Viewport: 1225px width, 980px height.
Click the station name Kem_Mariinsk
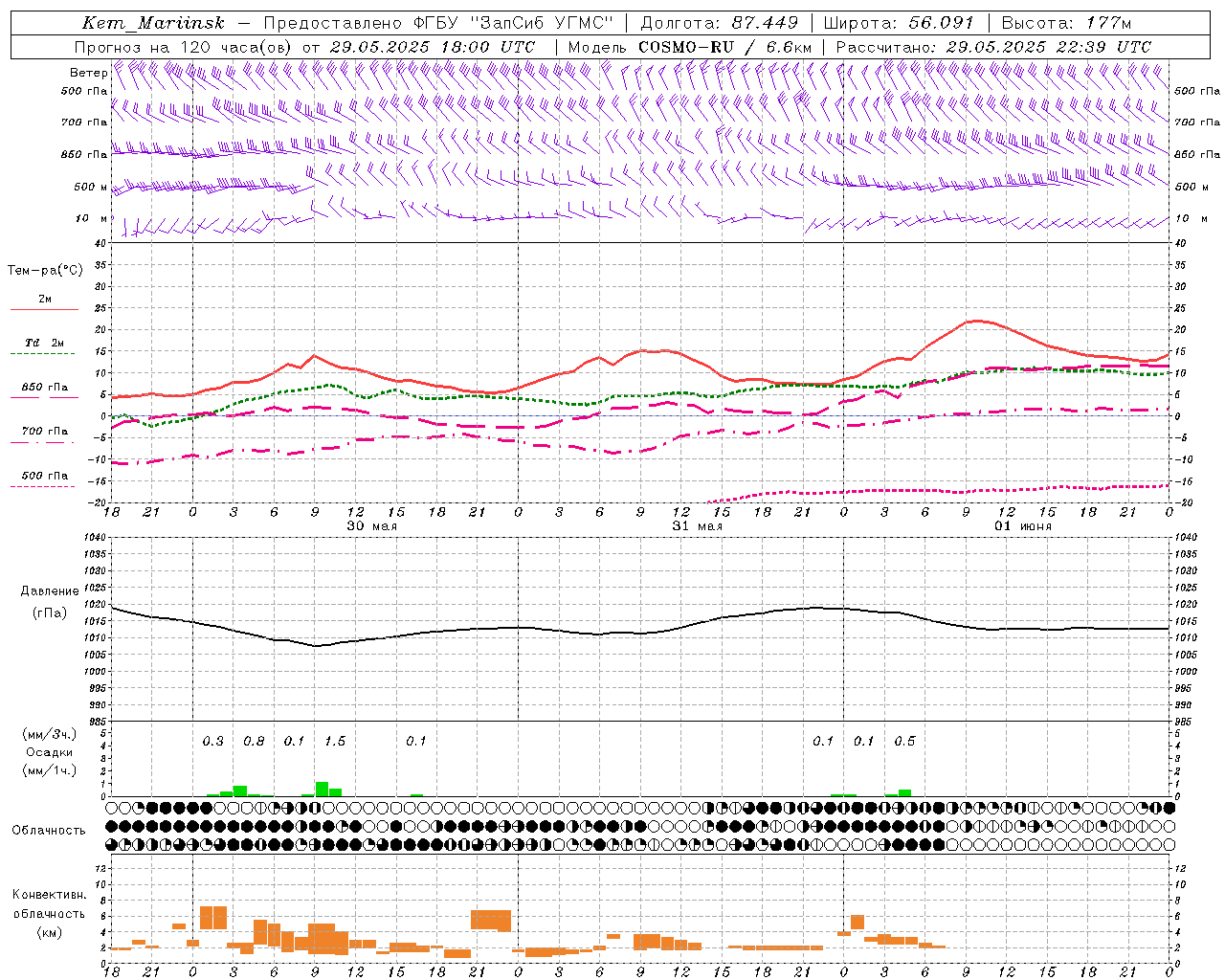153,23
